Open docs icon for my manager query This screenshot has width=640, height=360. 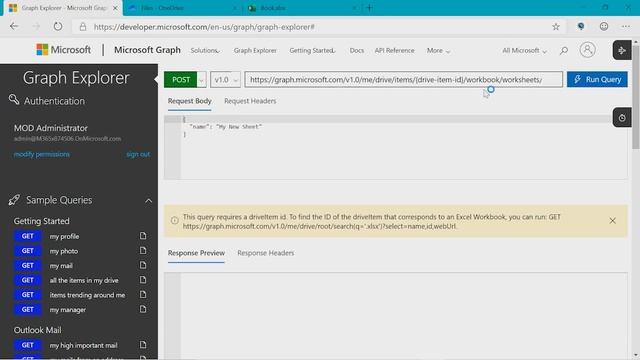[x=143, y=309]
